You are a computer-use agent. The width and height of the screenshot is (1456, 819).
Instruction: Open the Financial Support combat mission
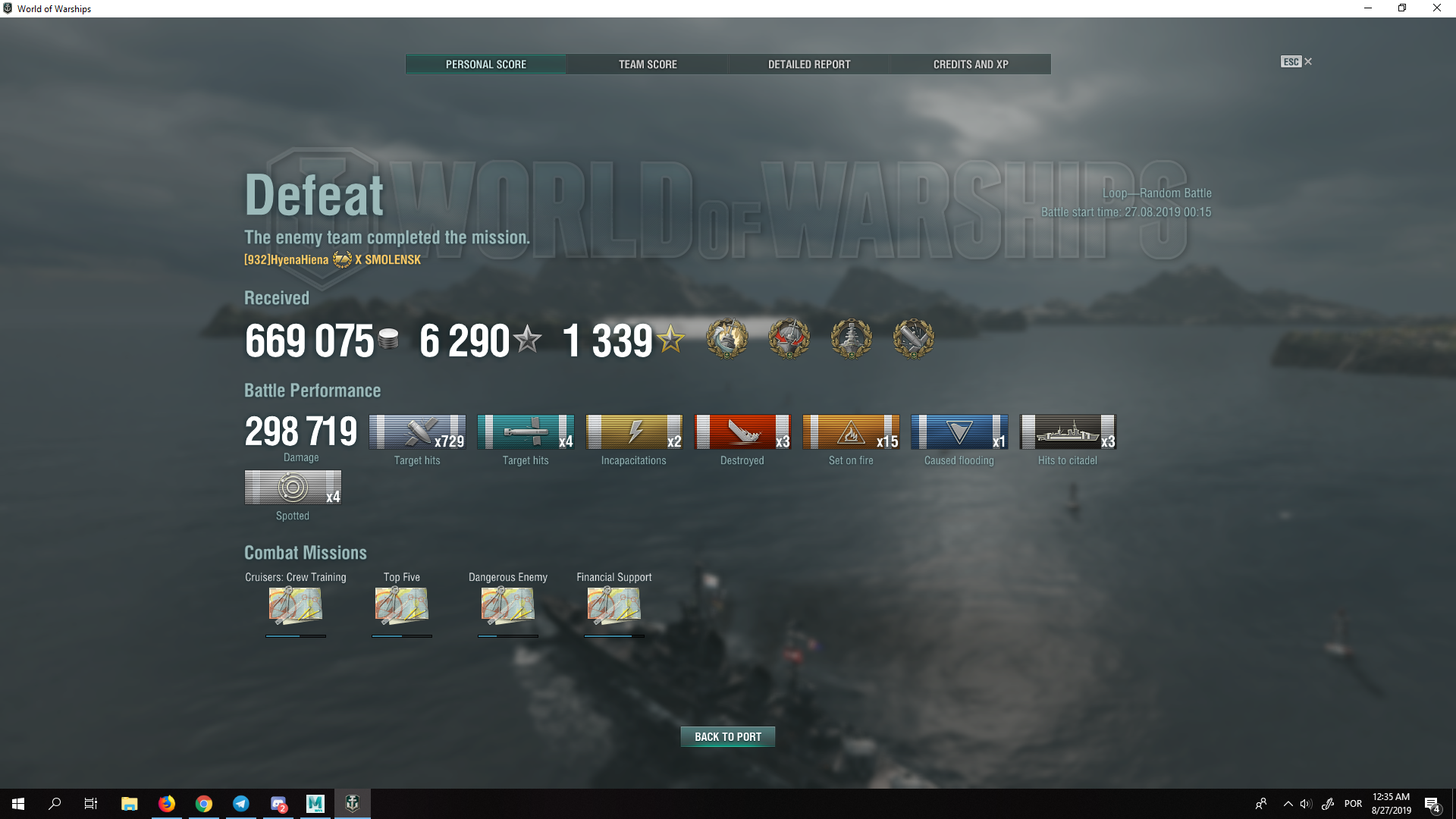pyautogui.click(x=614, y=606)
